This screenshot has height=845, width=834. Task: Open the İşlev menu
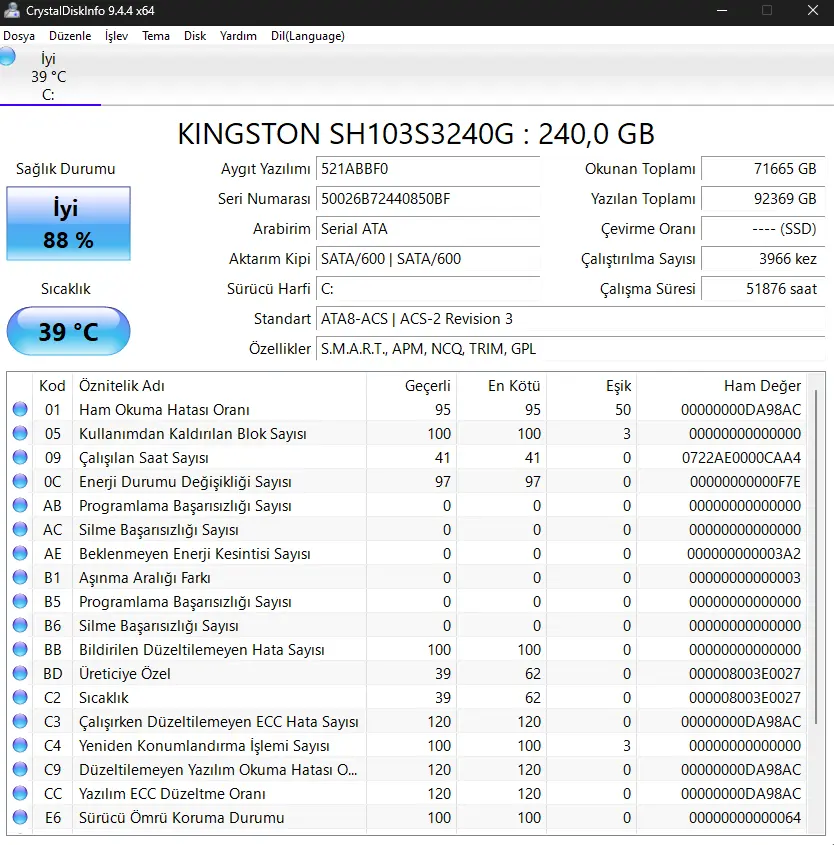click(x=116, y=36)
